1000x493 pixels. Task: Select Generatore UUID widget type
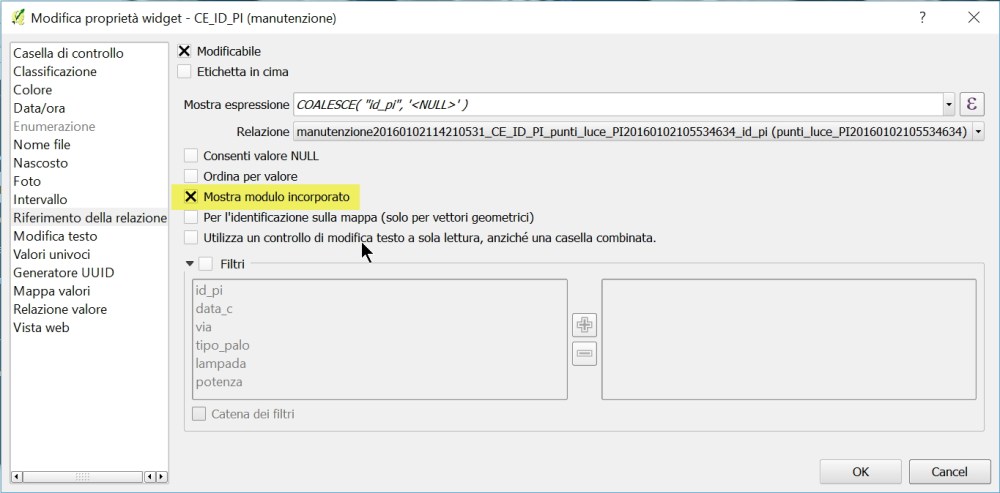click(64, 273)
